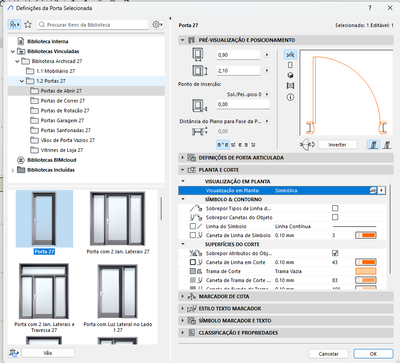Click the Classificação e Propriedades panel icon
The width and height of the screenshot is (400, 363).
coord(191,333)
